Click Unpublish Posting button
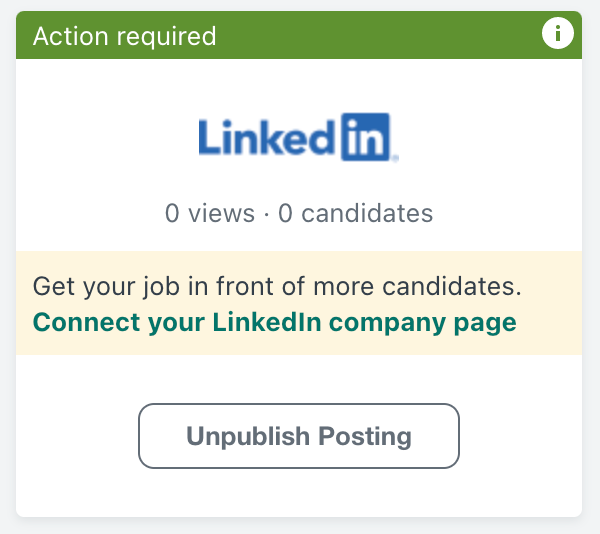The width and height of the screenshot is (600, 534). 299,436
